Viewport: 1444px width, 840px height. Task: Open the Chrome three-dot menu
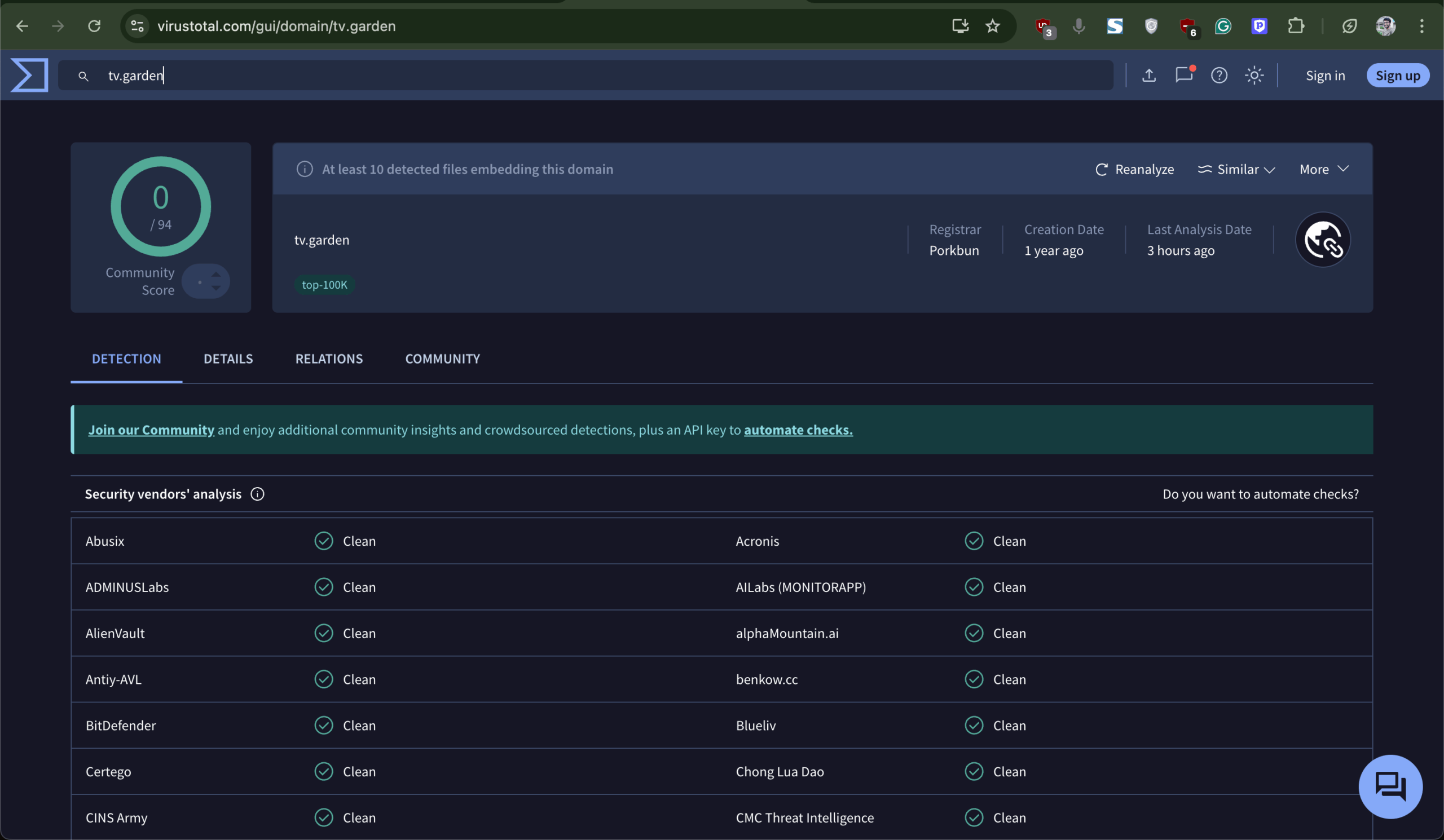click(1421, 26)
